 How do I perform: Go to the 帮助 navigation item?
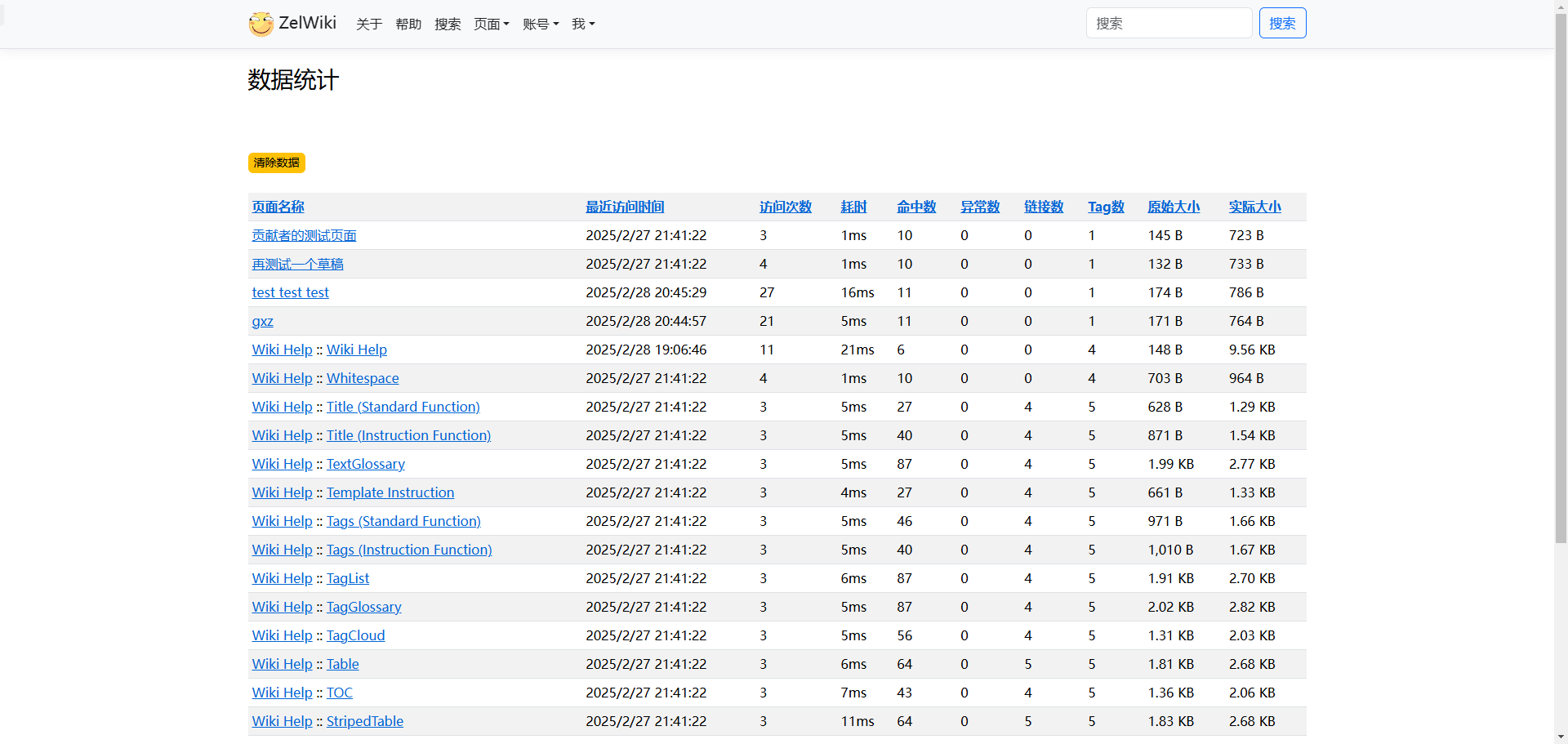(408, 25)
